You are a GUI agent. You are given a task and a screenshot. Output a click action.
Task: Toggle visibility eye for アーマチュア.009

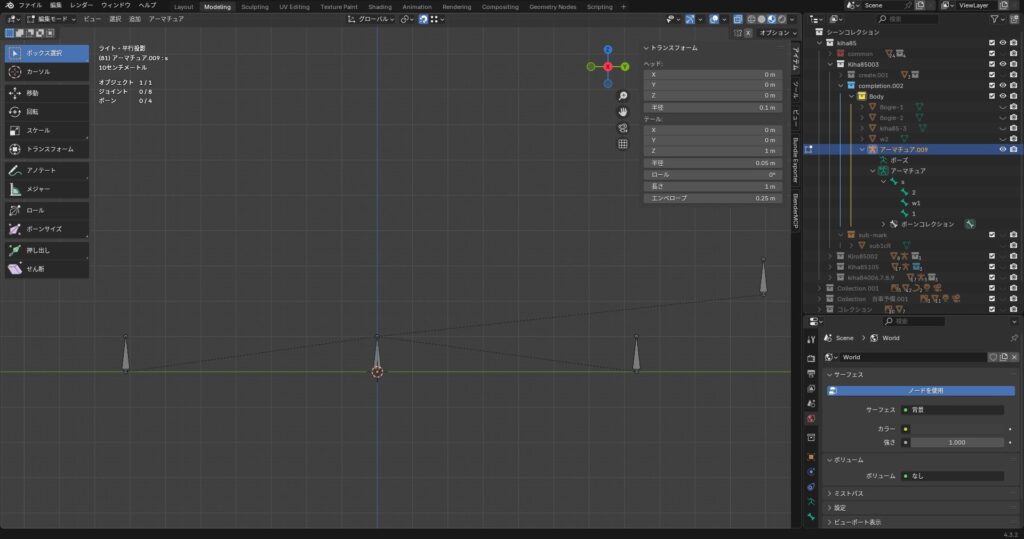tap(1002, 149)
